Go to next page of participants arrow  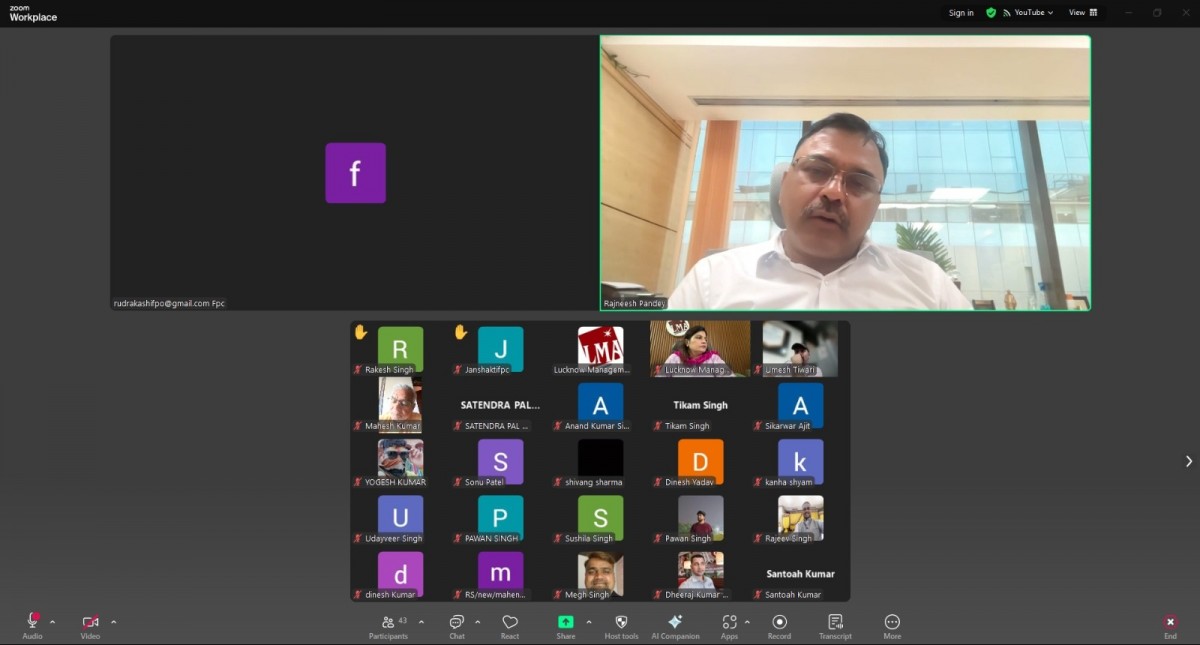click(x=1188, y=461)
